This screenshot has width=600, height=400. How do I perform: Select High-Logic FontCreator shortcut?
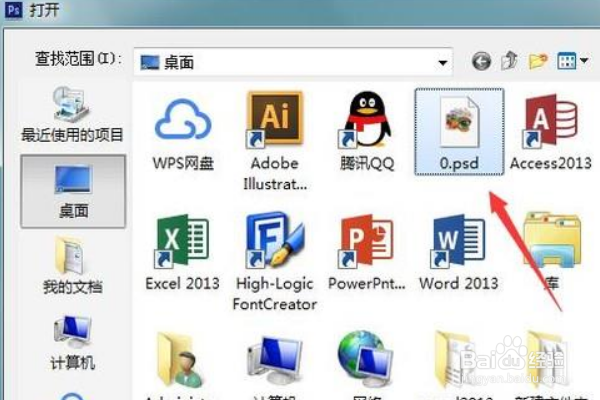pyautogui.click(x=275, y=261)
